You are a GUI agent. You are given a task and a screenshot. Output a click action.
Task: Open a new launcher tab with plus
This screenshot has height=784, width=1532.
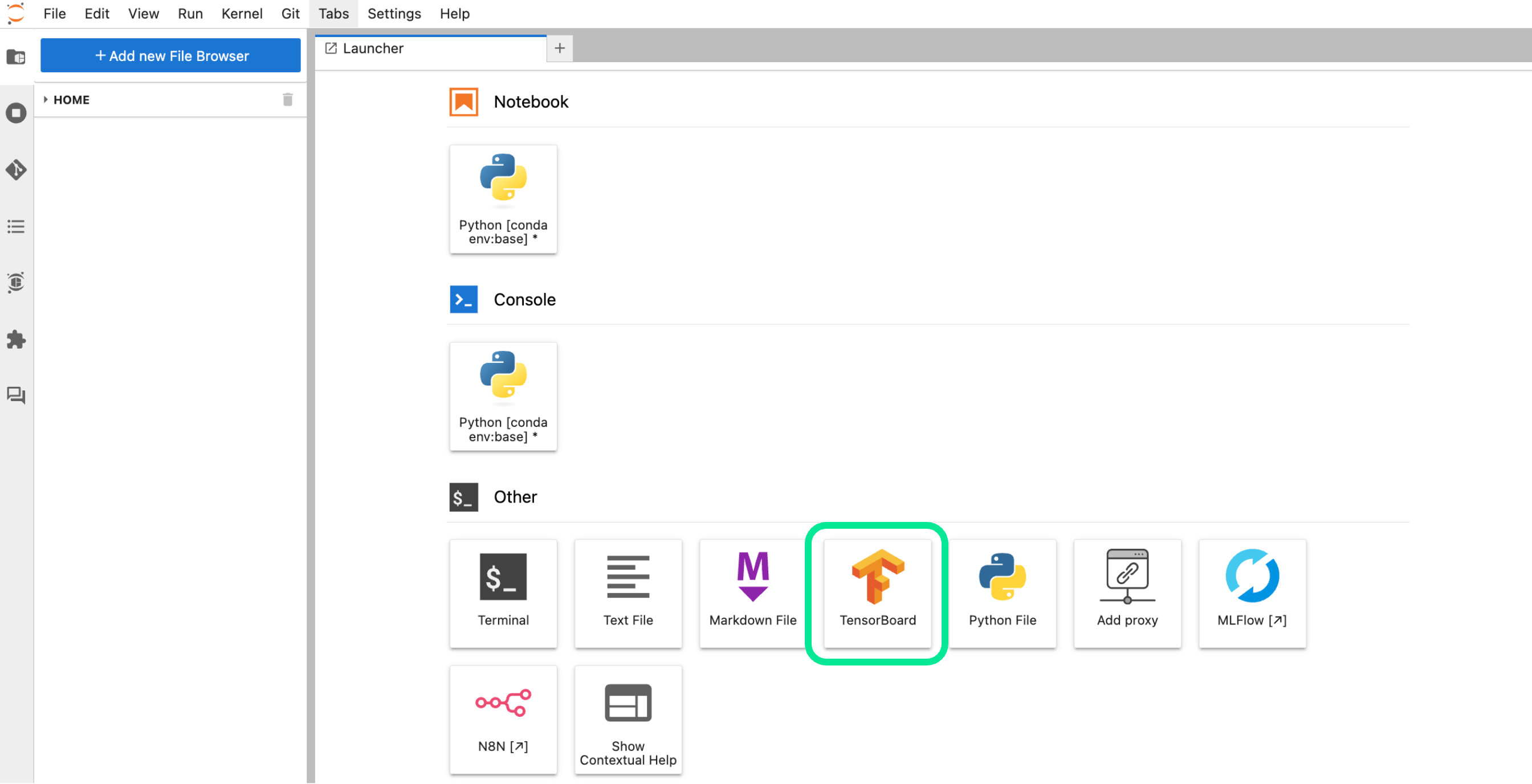tap(559, 49)
